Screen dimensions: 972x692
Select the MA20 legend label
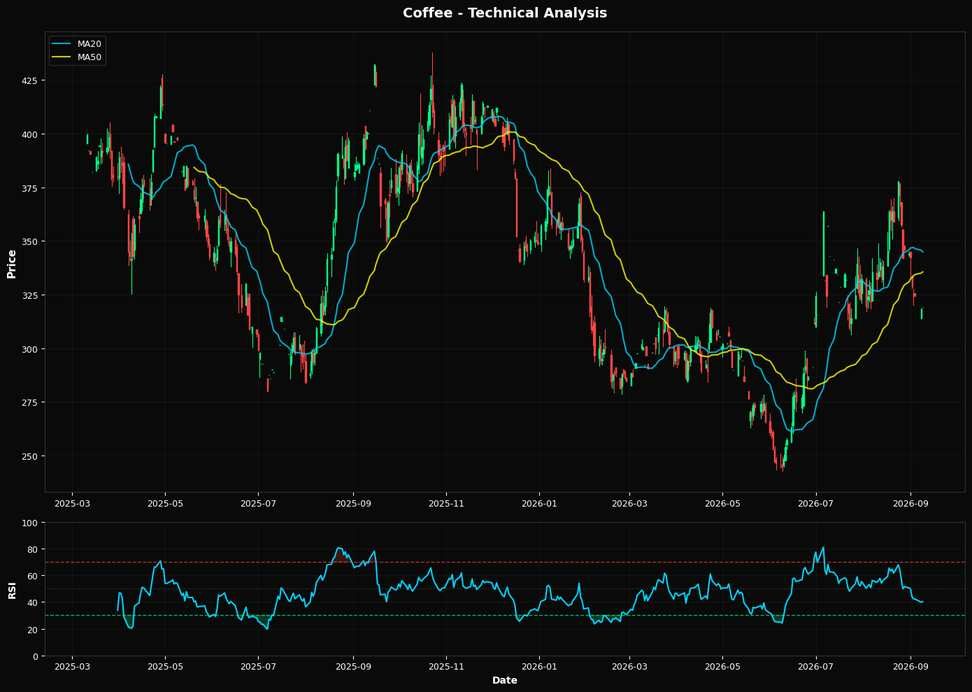pos(90,44)
